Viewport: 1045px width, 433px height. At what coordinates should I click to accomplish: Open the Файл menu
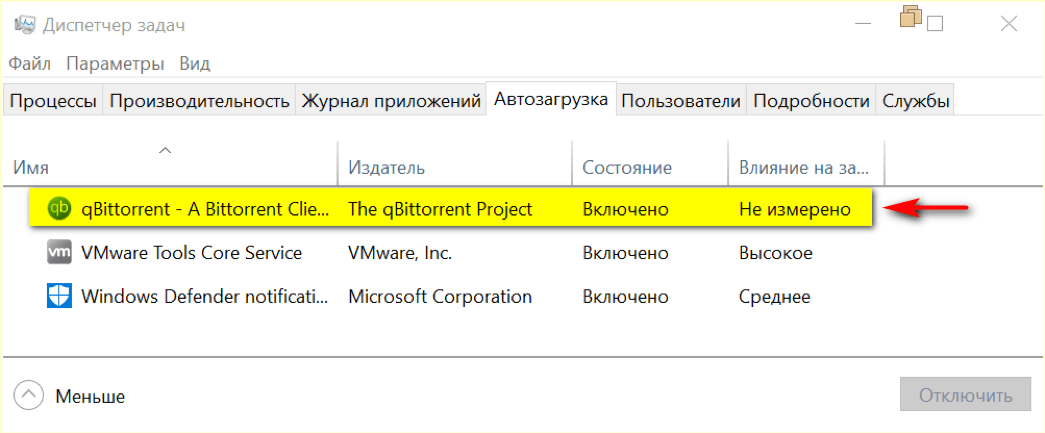coord(29,63)
